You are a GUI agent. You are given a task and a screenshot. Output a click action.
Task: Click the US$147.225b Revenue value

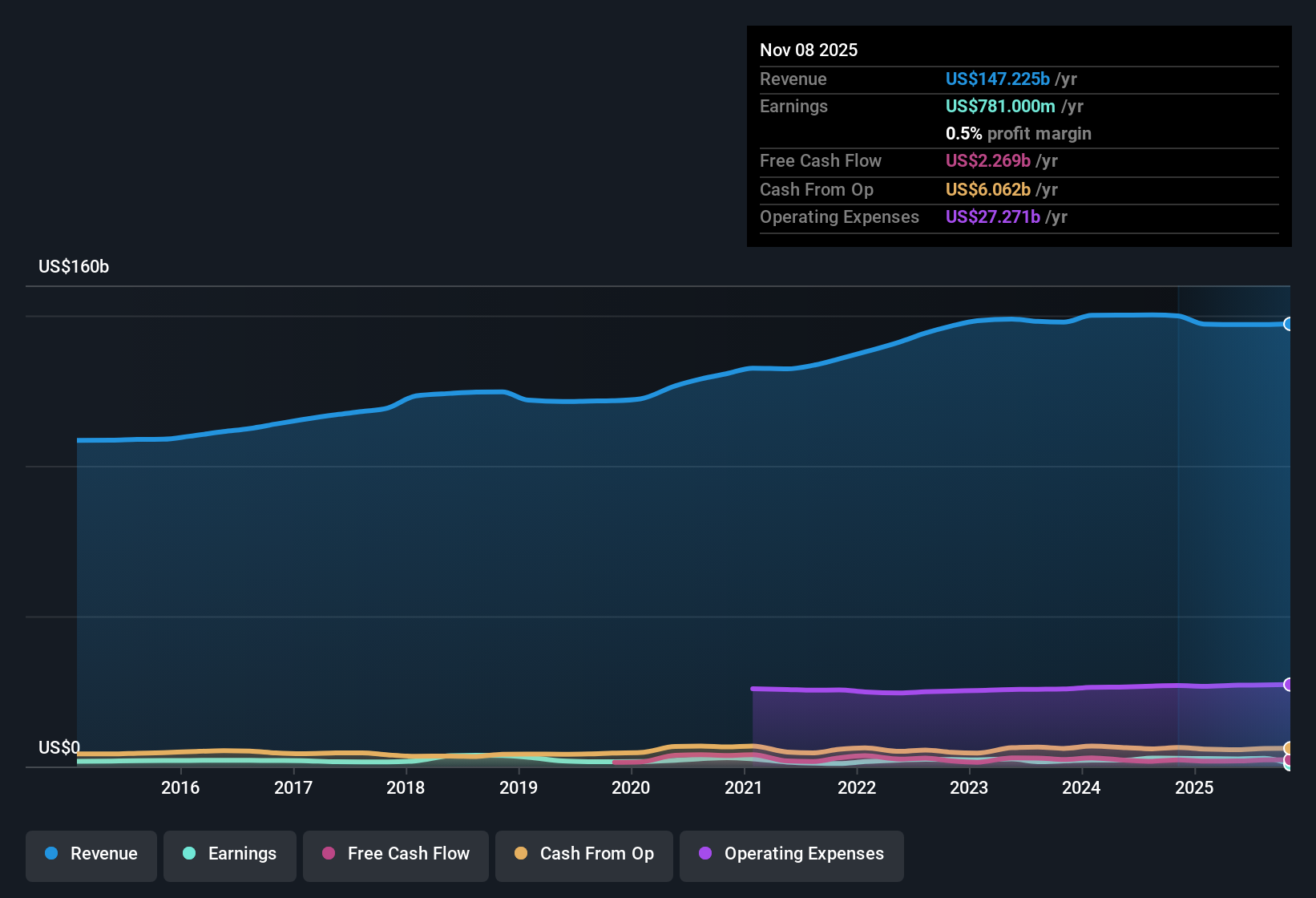[998, 79]
